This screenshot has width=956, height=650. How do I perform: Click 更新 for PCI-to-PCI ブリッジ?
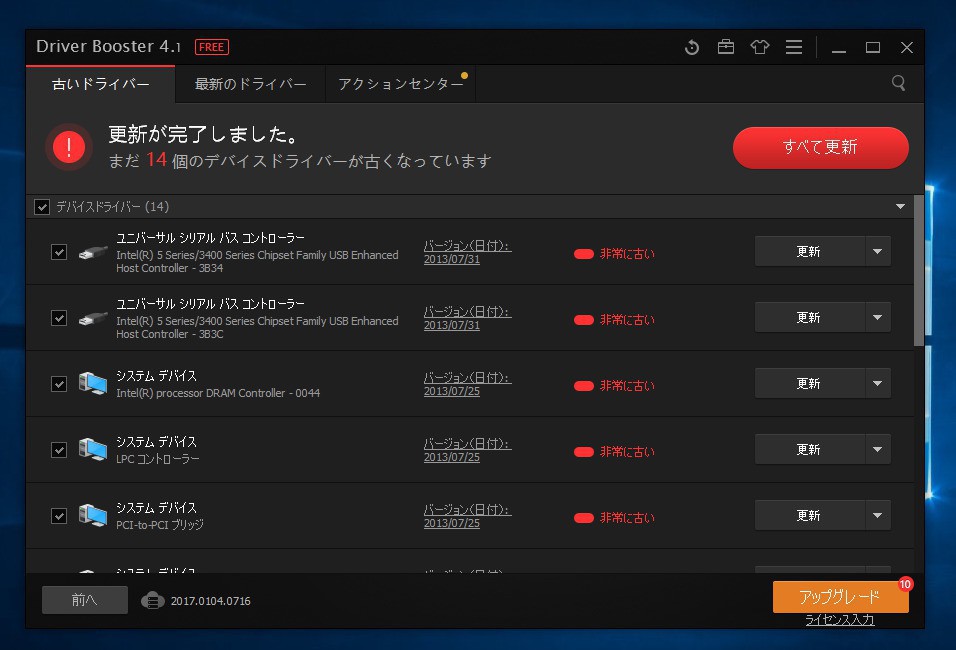[809, 515]
